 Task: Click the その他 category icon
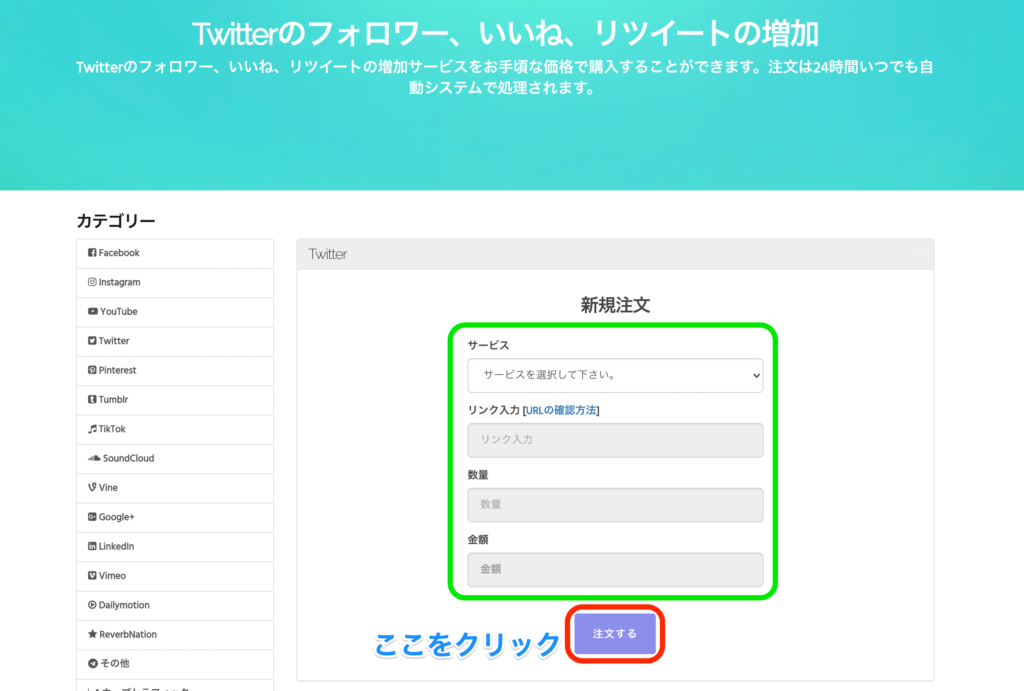92,664
